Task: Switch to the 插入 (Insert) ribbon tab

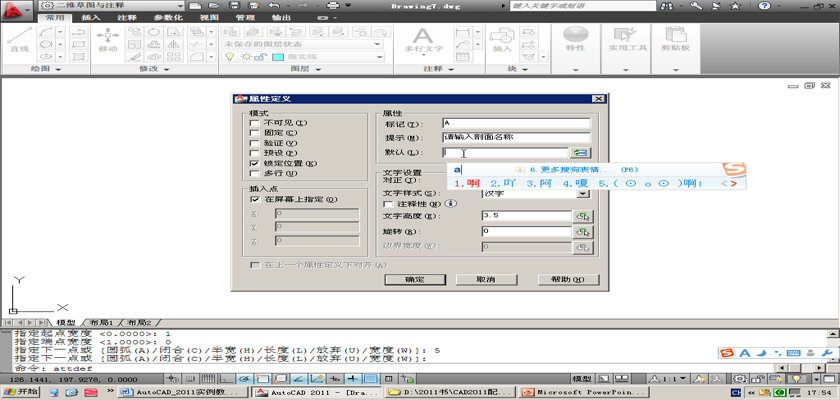Action: click(x=91, y=17)
